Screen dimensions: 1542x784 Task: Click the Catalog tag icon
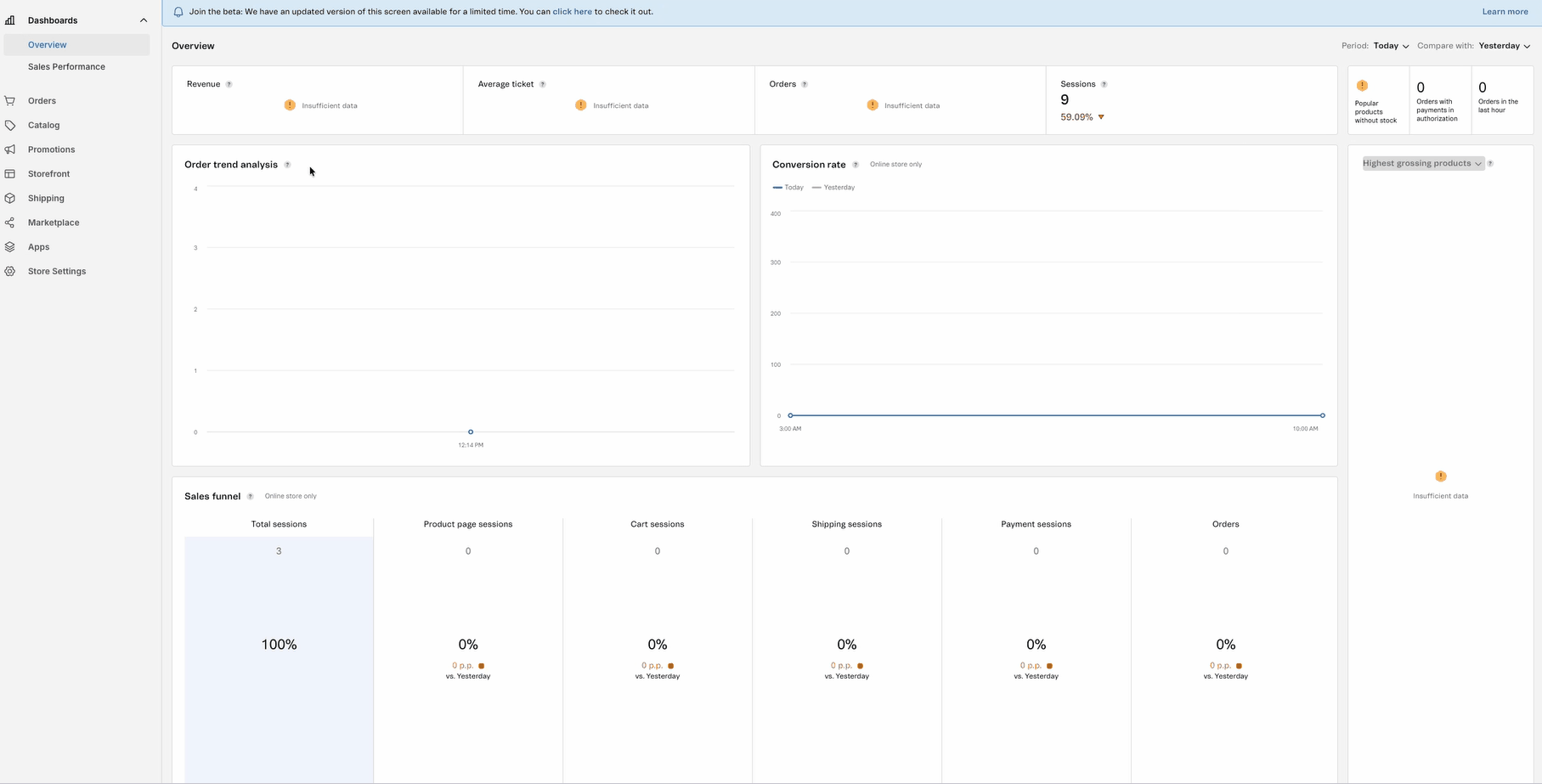(10, 126)
